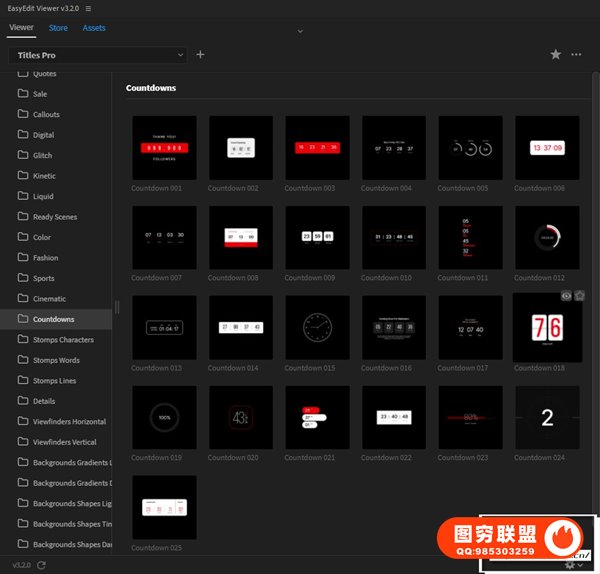The image size is (600, 574).
Task: Click the Glitch folder icon
Action: pos(23,155)
